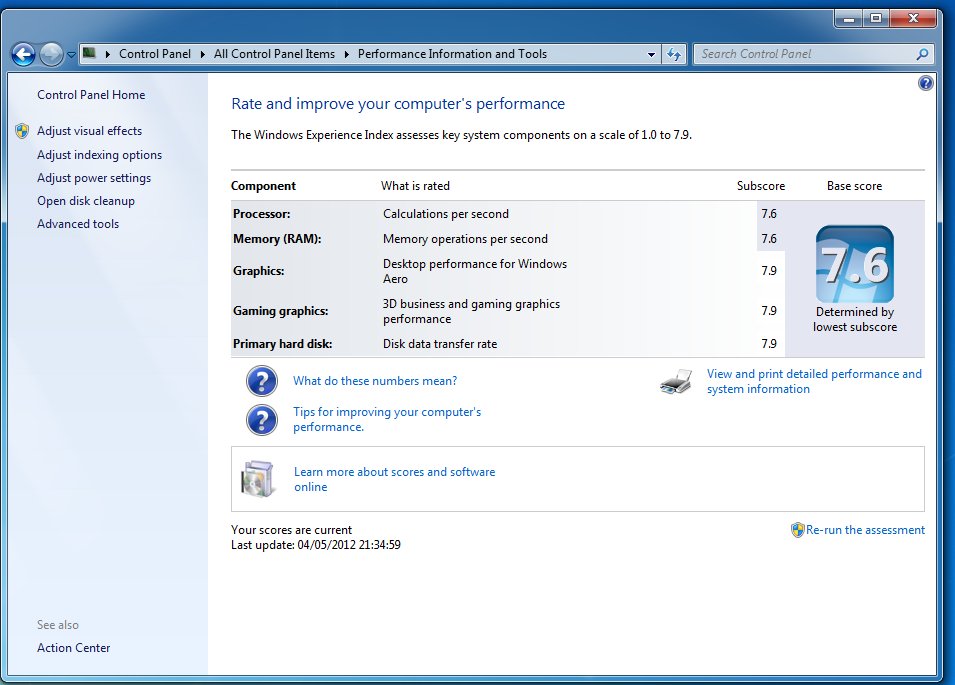Click the Last update timestamp text

[x=315, y=545]
